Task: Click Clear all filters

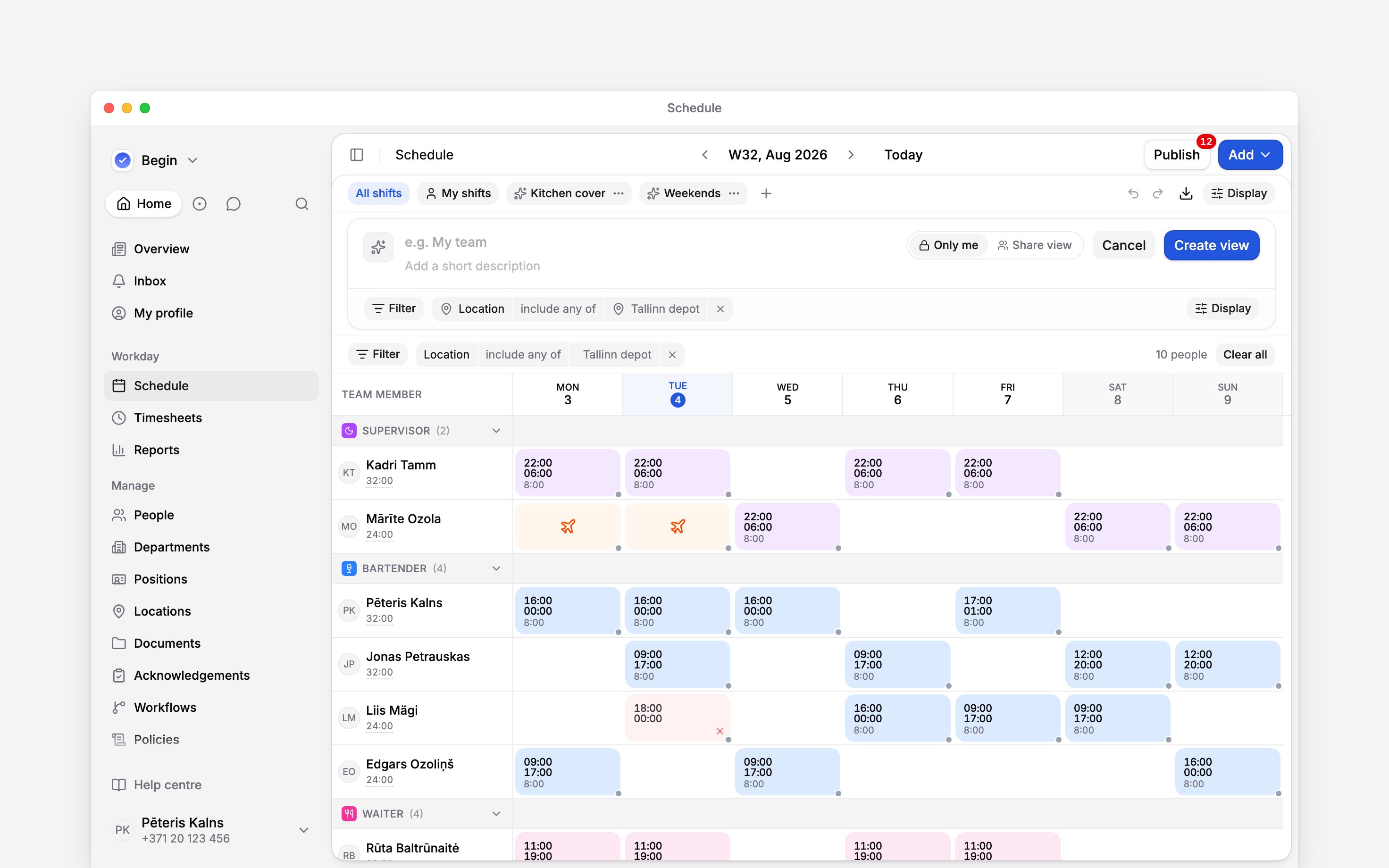Action: (x=1245, y=355)
